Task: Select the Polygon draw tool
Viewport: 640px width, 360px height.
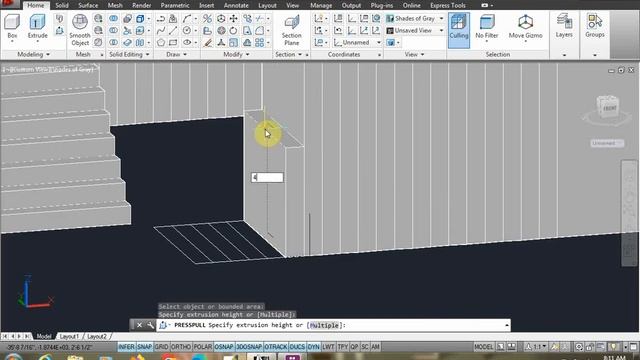Action: click(x=161, y=42)
